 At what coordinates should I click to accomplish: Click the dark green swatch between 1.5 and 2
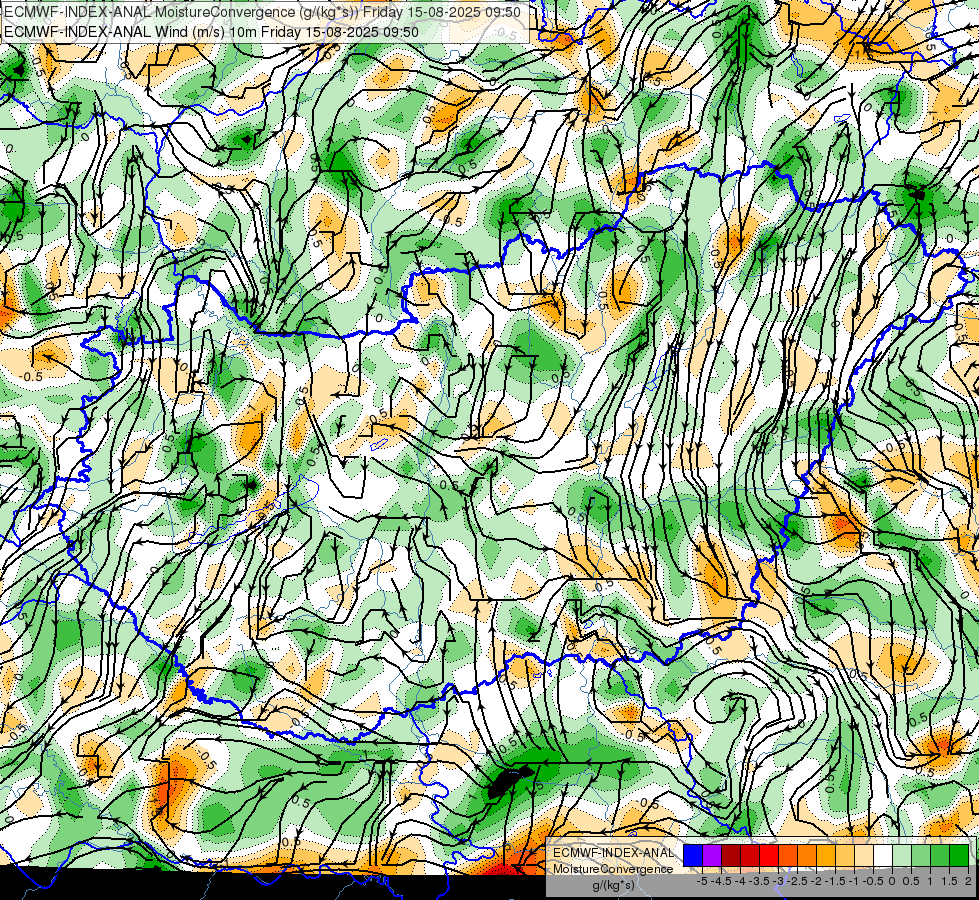tap(959, 855)
